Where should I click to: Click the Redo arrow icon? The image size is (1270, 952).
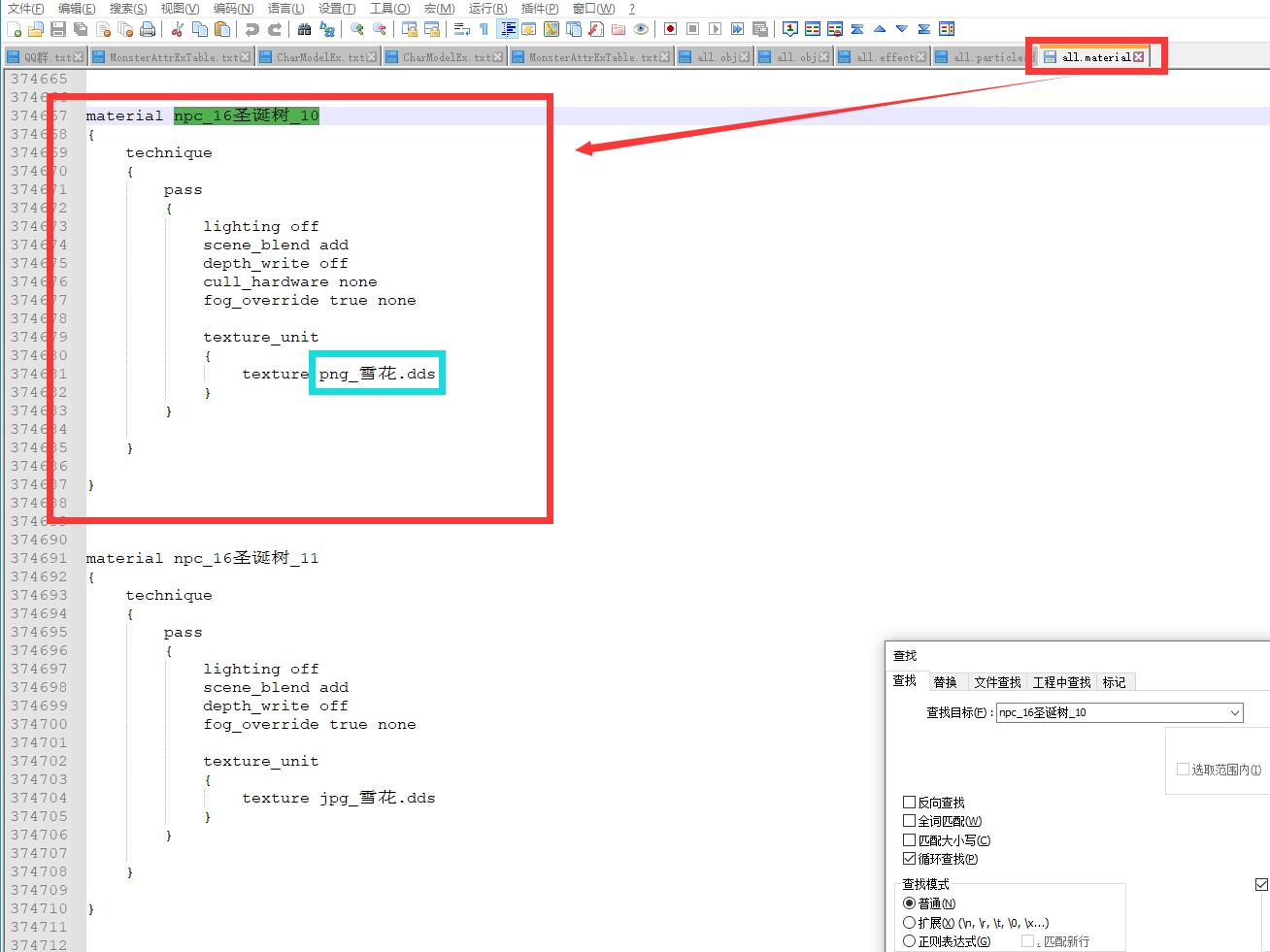click(x=275, y=29)
